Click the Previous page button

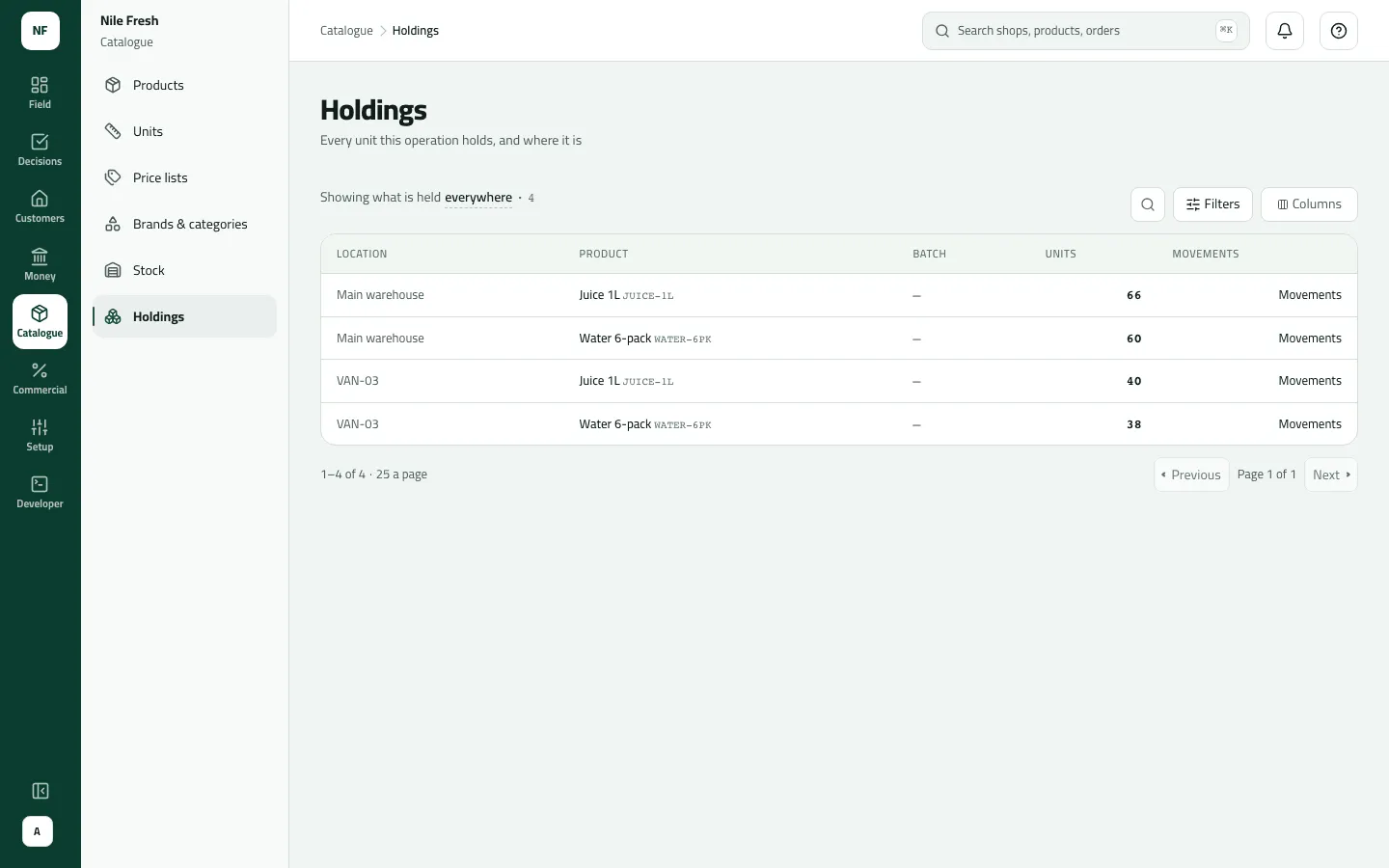tap(1191, 475)
